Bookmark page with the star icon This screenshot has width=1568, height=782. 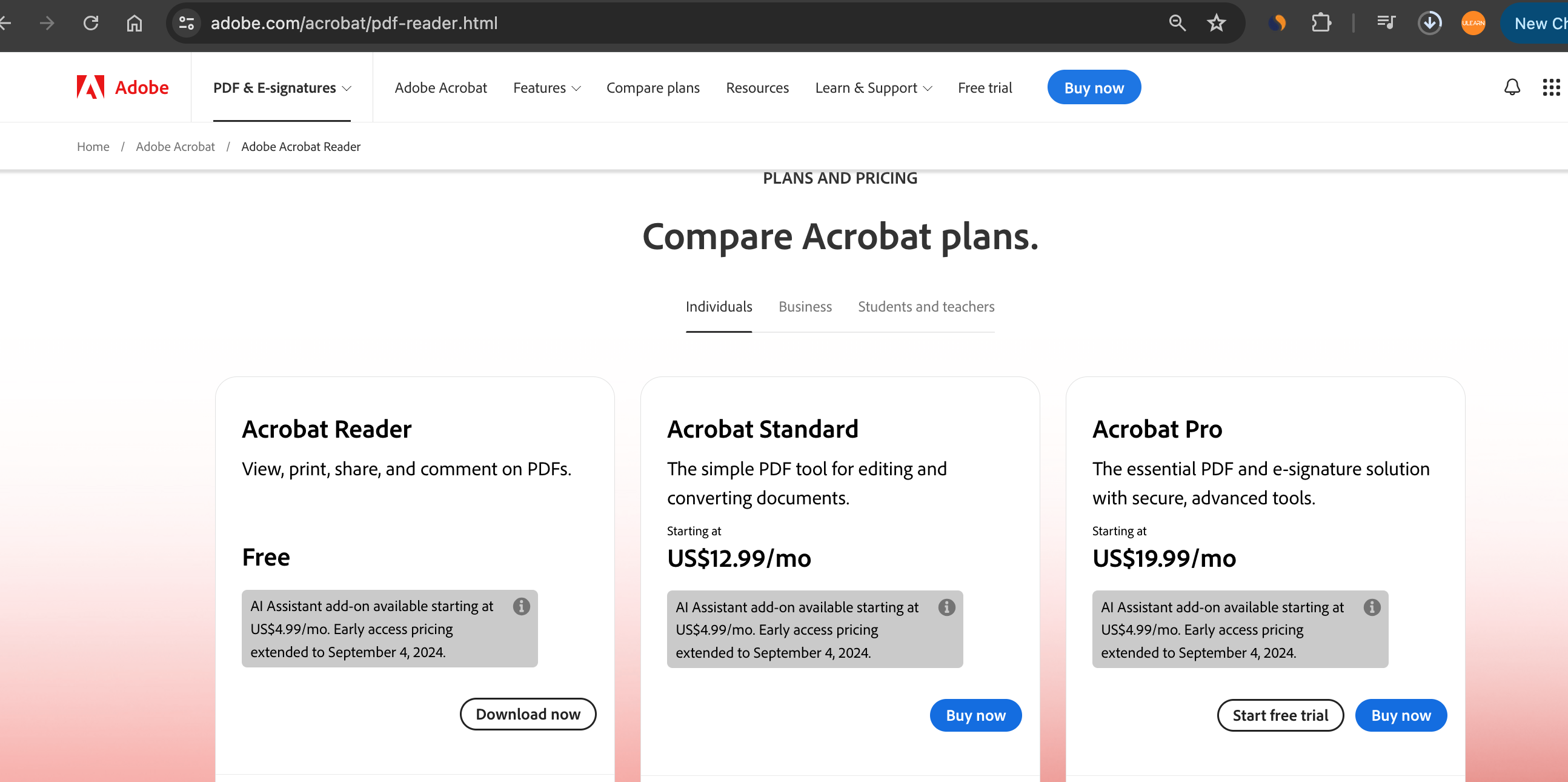point(1215,23)
